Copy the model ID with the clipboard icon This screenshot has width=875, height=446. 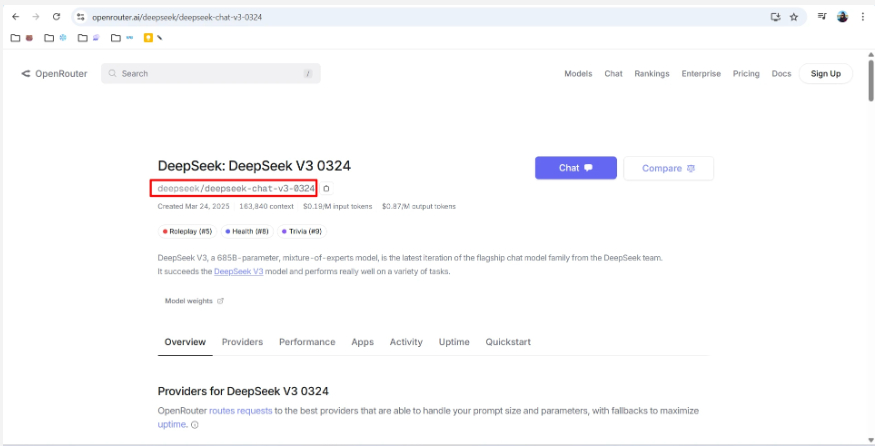click(326, 189)
